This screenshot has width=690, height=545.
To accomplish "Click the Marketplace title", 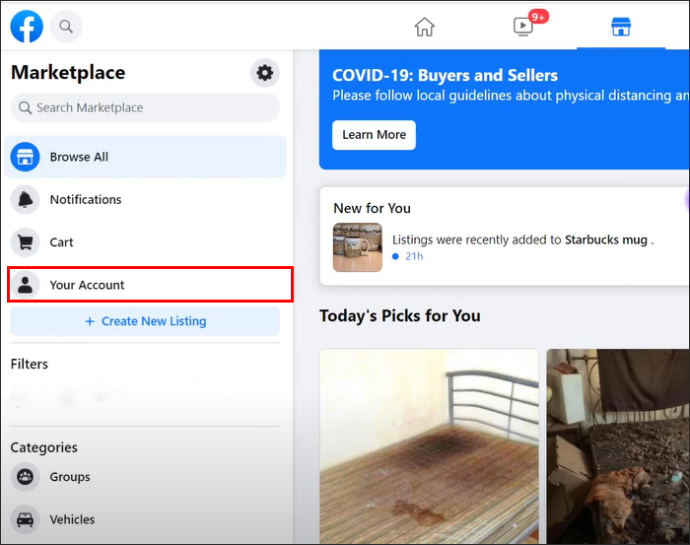I will pyautogui.click(x=68, y=73).
